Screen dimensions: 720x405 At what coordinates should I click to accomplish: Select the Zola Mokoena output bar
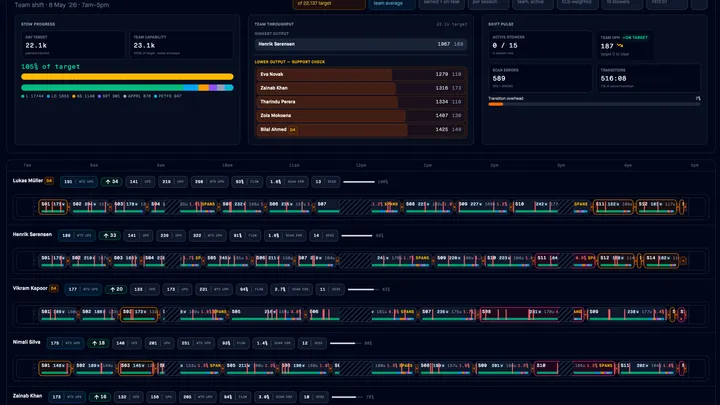pos(361,115)
